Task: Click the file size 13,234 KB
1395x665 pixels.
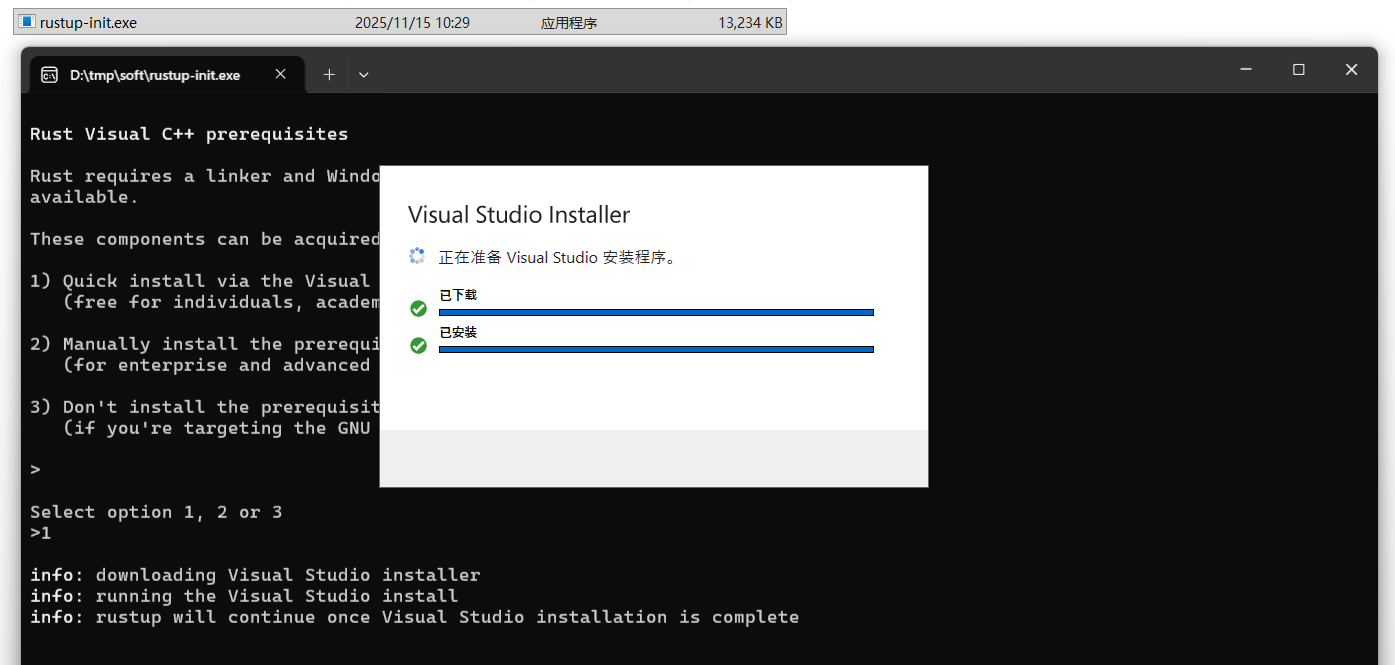Action: coord(750,22)
